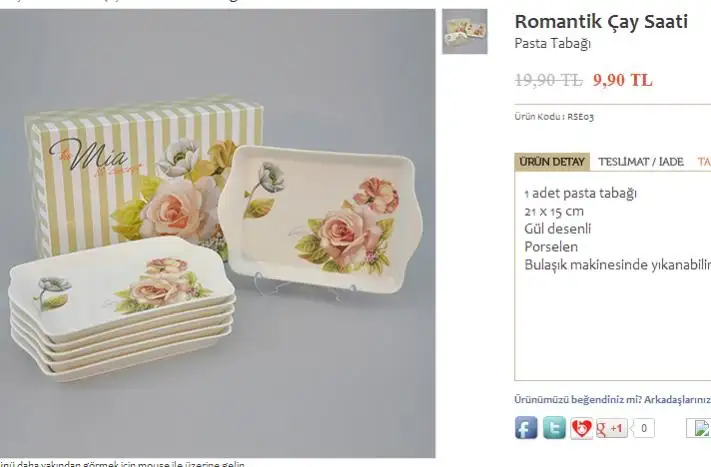Select the small product thumbnail
The height and width of the screenshot is (467, 711).
(465, 31)
